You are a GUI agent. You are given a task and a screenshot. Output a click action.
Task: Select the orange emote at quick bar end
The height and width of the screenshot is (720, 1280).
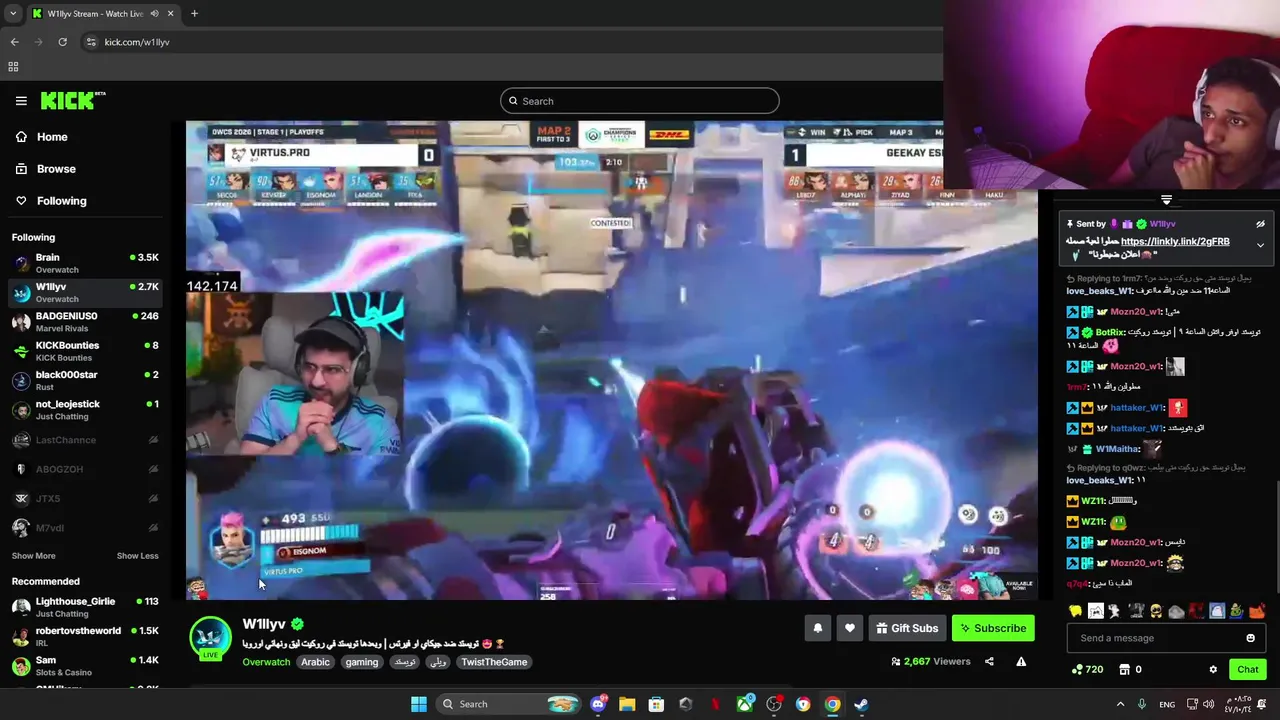pos(1257,610)
